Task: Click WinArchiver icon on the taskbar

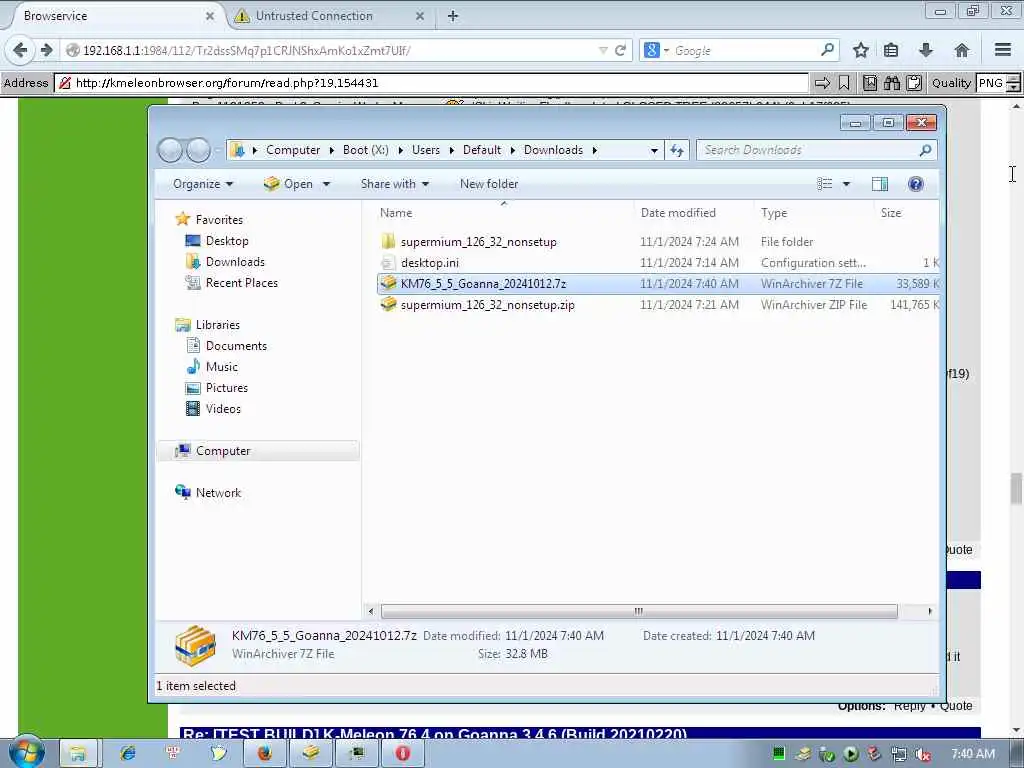Action: pyautogui.click(x=310, y=754)
